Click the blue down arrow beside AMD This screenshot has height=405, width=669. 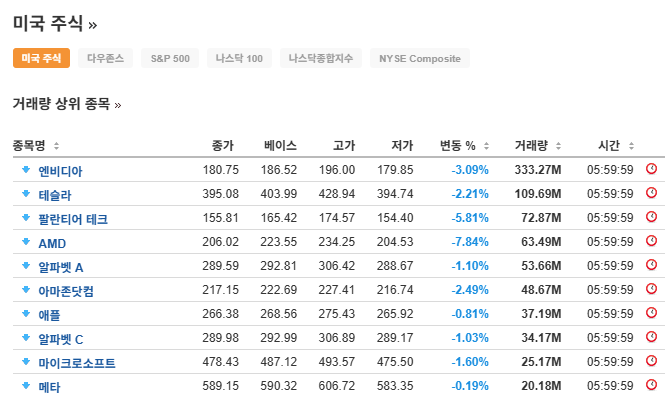(26, 242)
